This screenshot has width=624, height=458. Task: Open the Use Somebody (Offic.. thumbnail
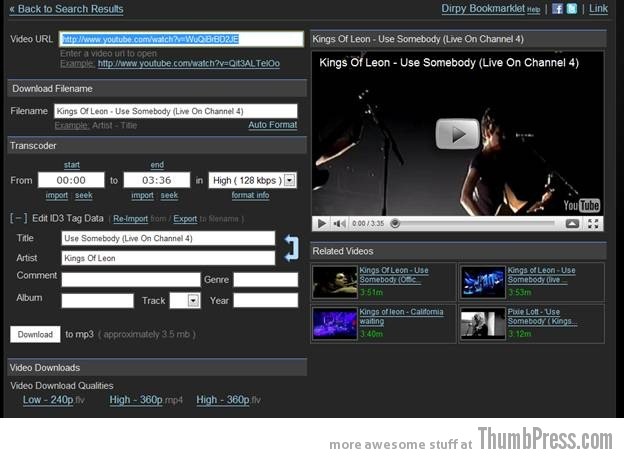pos(335,282)
